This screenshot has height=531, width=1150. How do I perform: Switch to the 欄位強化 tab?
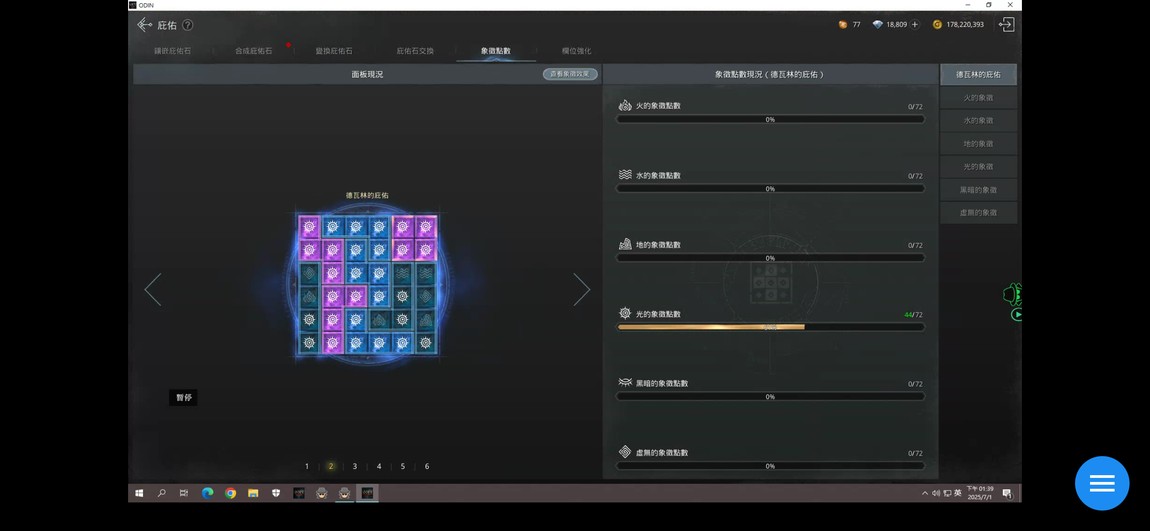pos(576,51)
